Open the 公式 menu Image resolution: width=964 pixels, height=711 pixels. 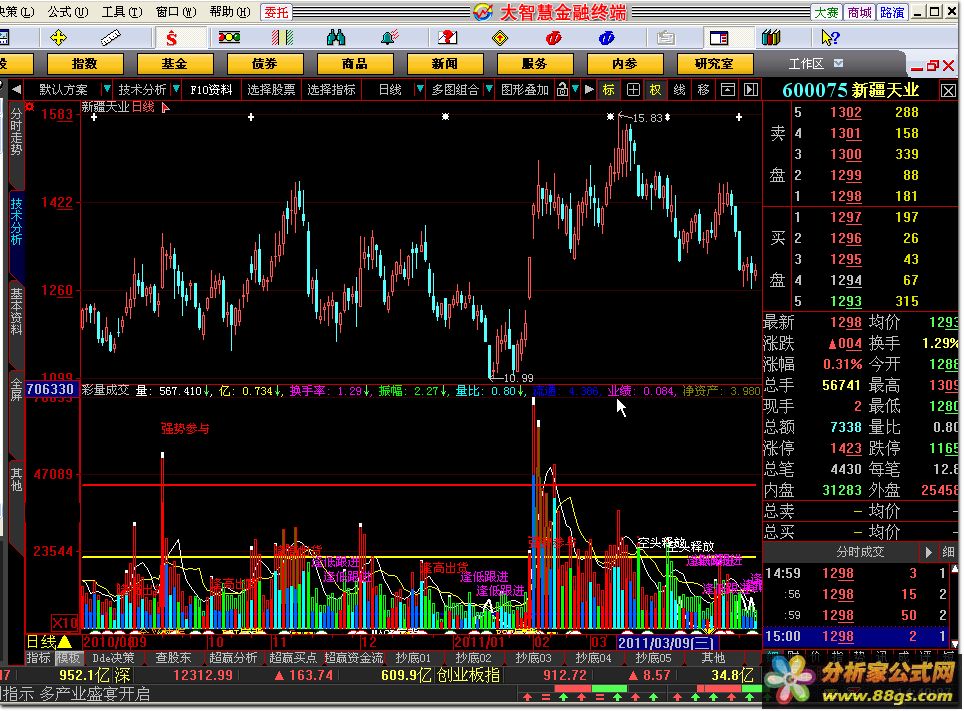[x=68, y=12]
